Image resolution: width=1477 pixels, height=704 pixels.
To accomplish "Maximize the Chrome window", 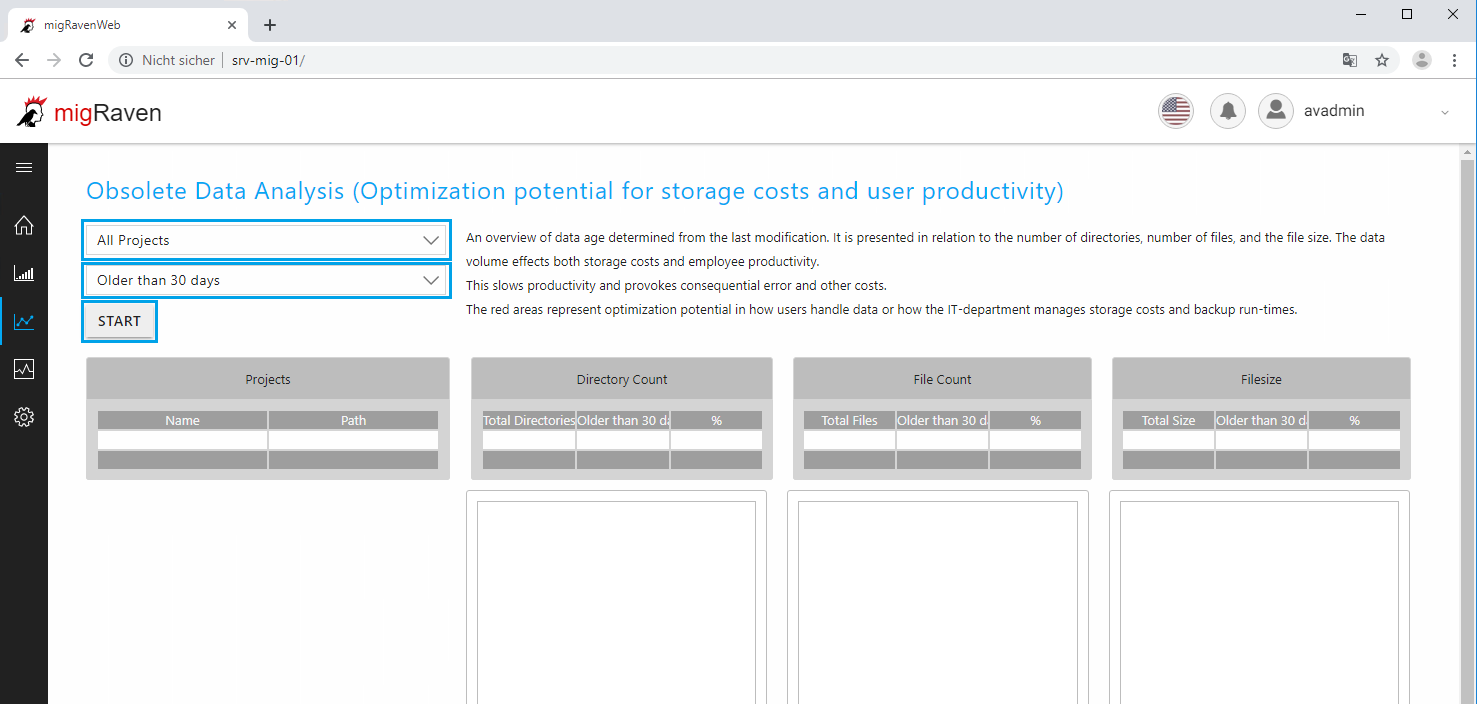I will (x=1407, y=14).
